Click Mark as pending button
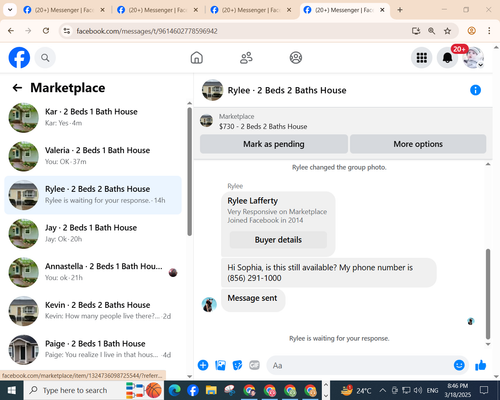The width and height of the screenshot is (500, 400). [x=274, y=144]
